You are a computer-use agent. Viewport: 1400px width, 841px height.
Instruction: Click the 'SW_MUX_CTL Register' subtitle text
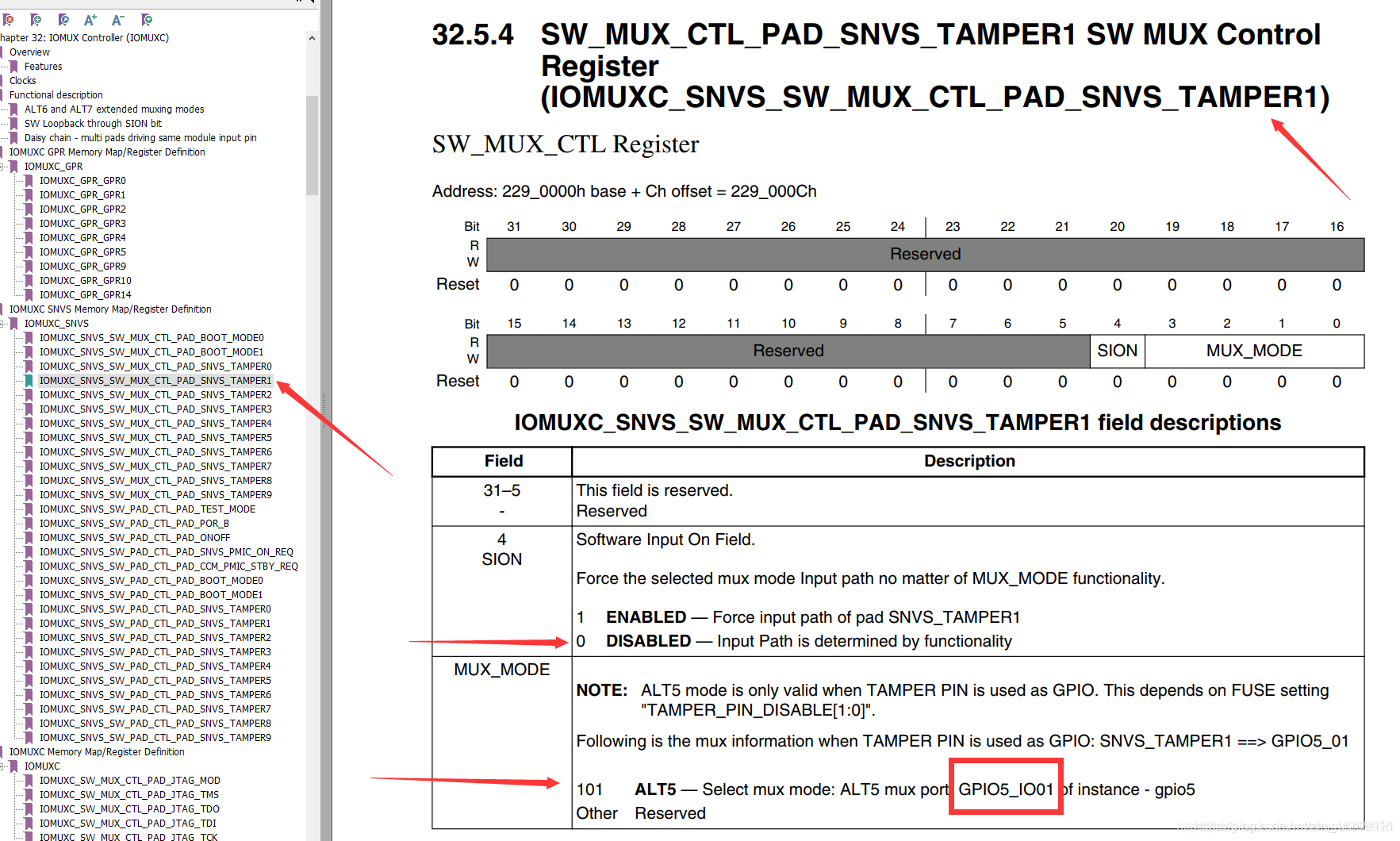pyautogui.click(x=565, y=144)
